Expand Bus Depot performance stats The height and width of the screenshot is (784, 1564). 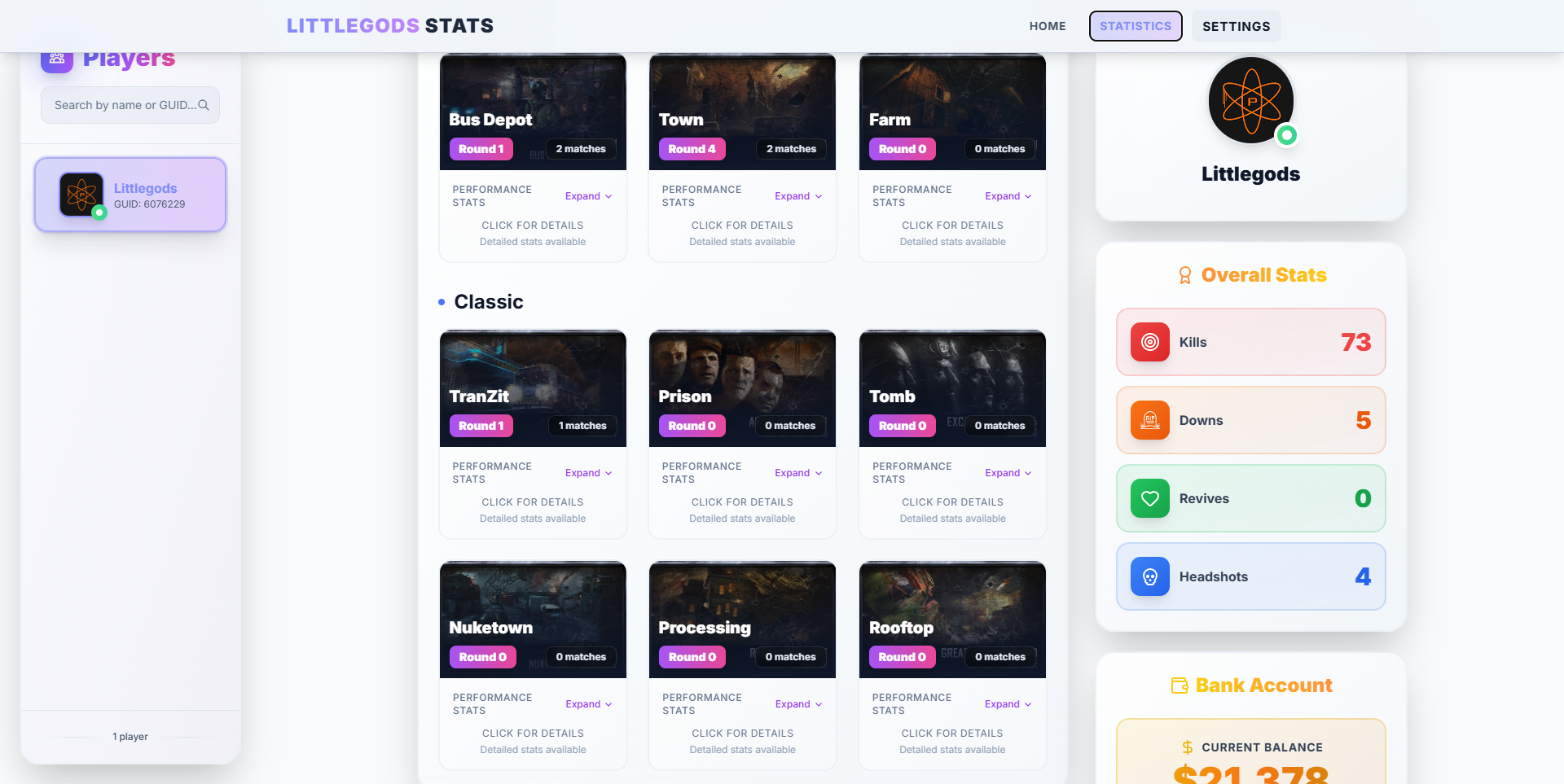[588, 196]
